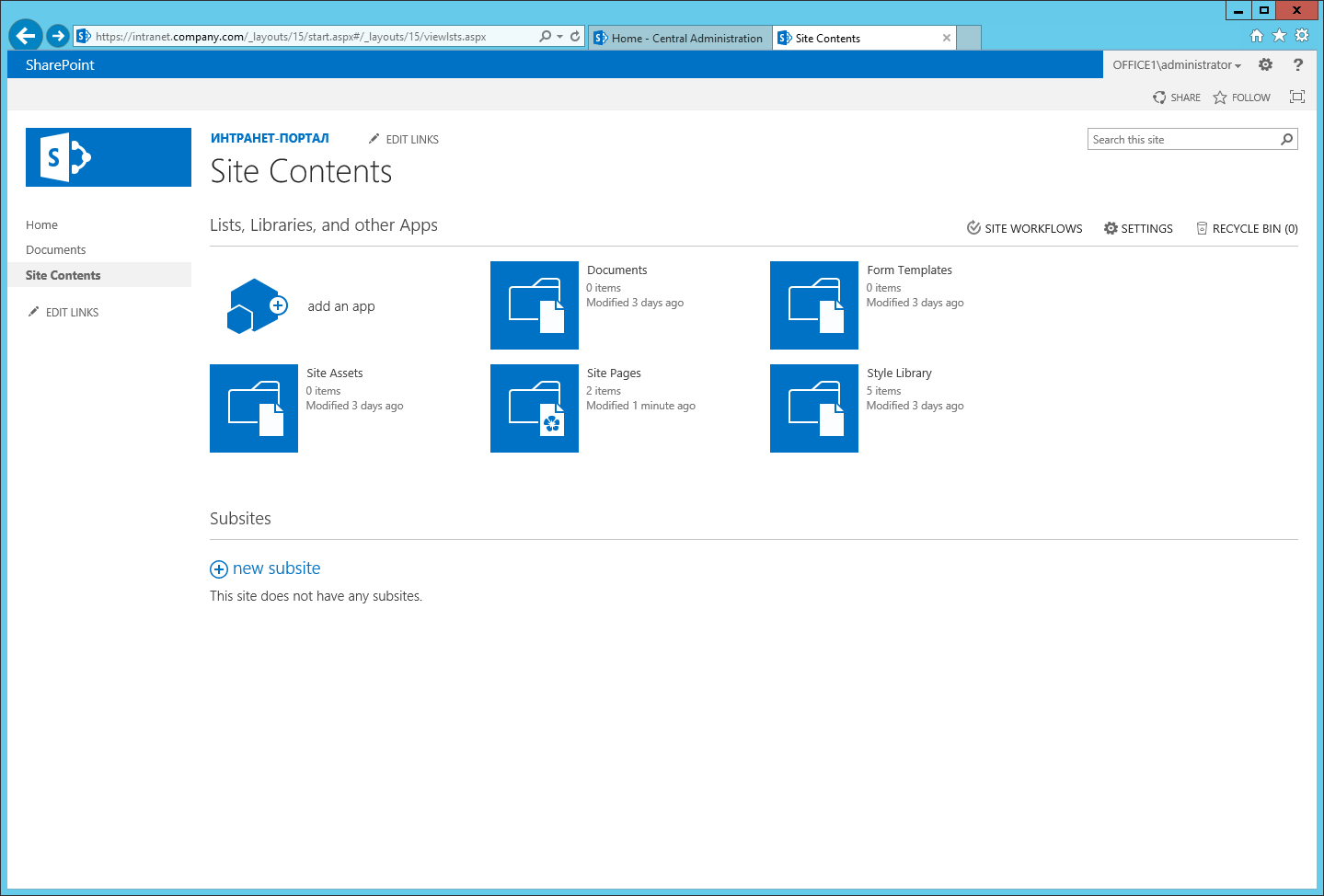Viewport: 1324px width, 896px height.
Task: Click the page refresh icon
Action: pos(575,36)
